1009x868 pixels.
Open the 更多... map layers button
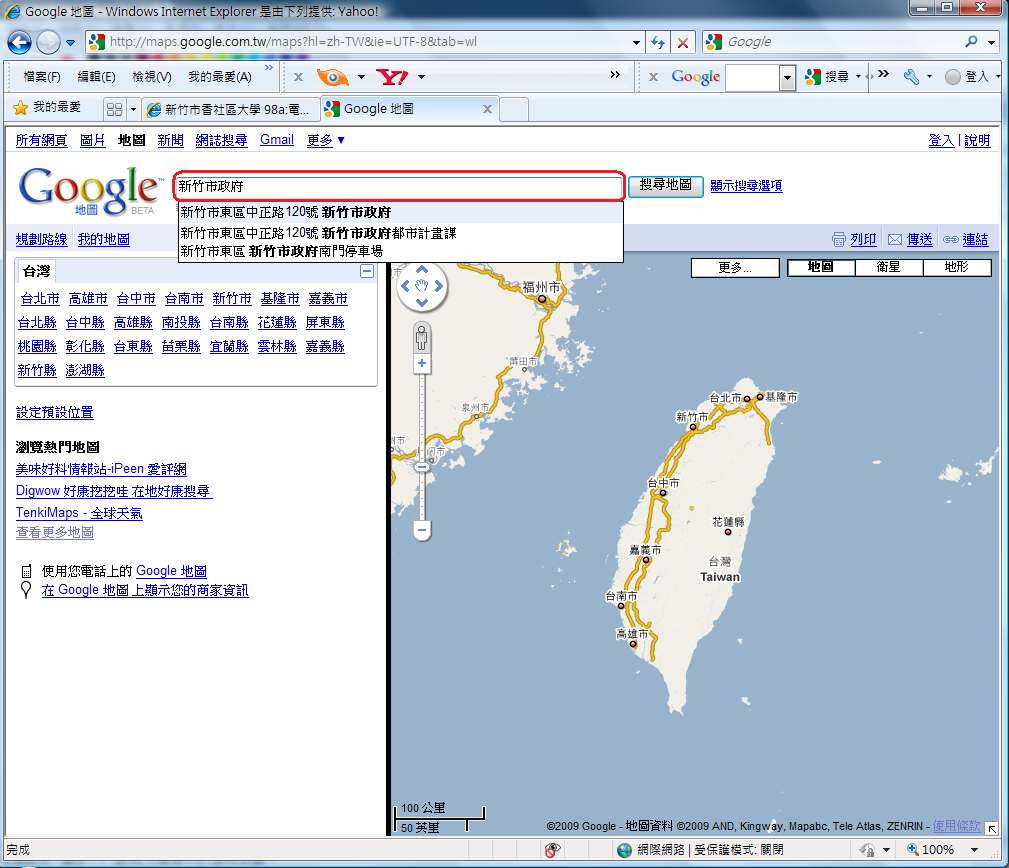tap(735, 268)
